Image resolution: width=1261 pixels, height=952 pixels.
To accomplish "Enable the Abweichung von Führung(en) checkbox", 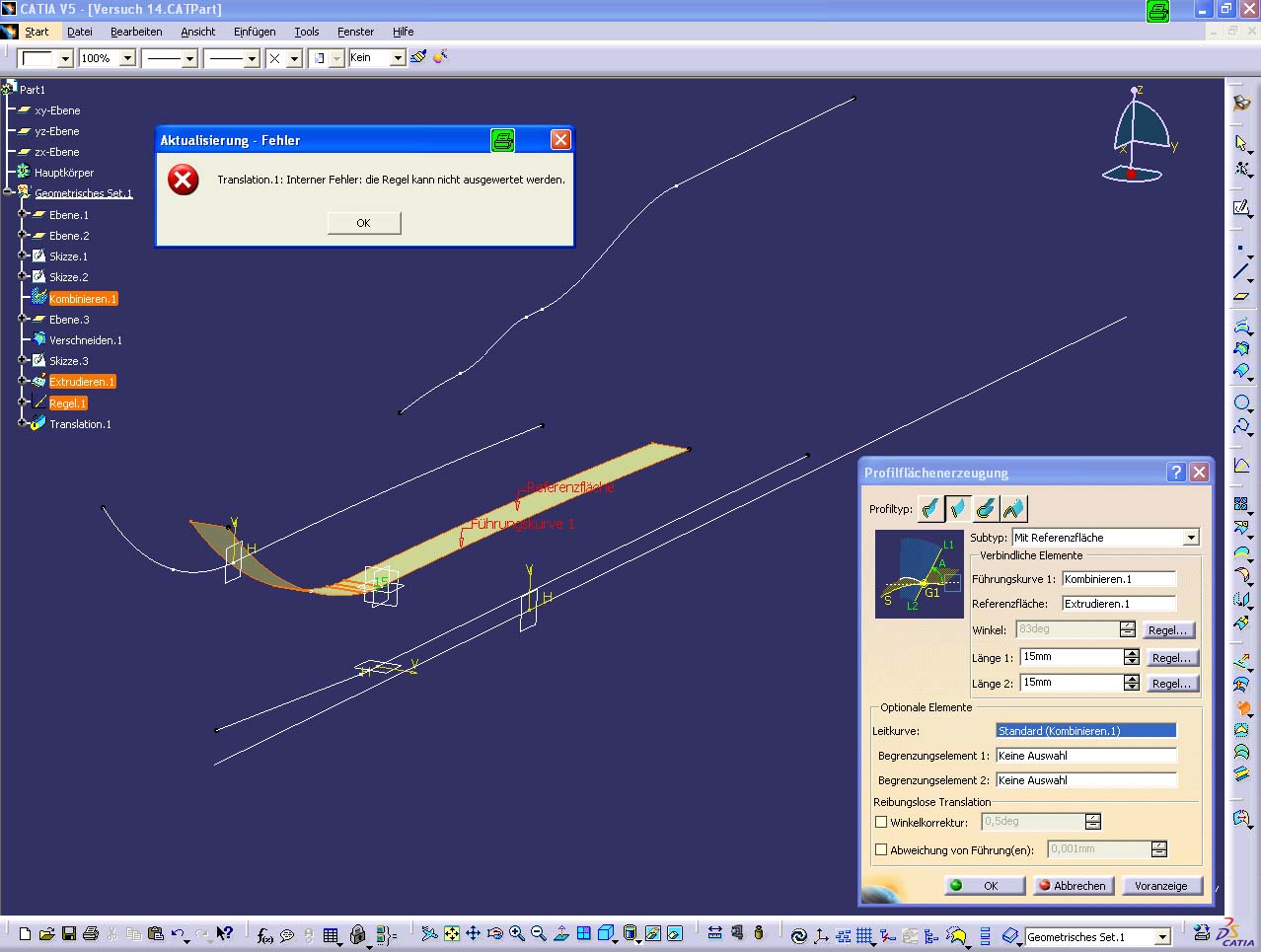I will click(x=881, y=849).
